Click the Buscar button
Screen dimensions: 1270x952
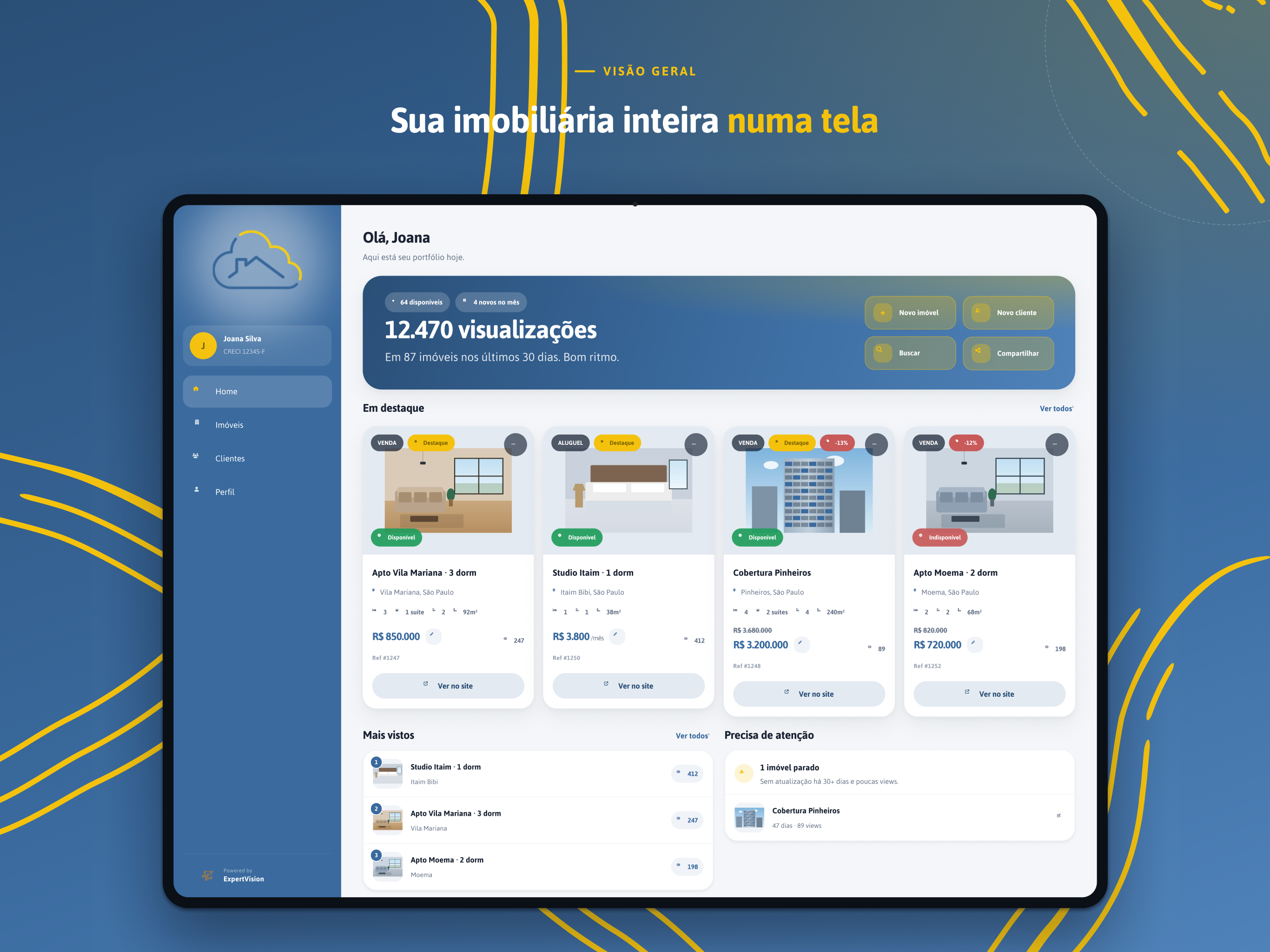910,353
